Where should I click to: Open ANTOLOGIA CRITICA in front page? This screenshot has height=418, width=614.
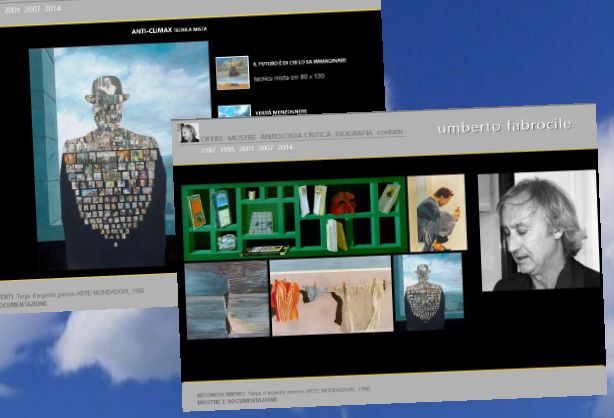296,136
